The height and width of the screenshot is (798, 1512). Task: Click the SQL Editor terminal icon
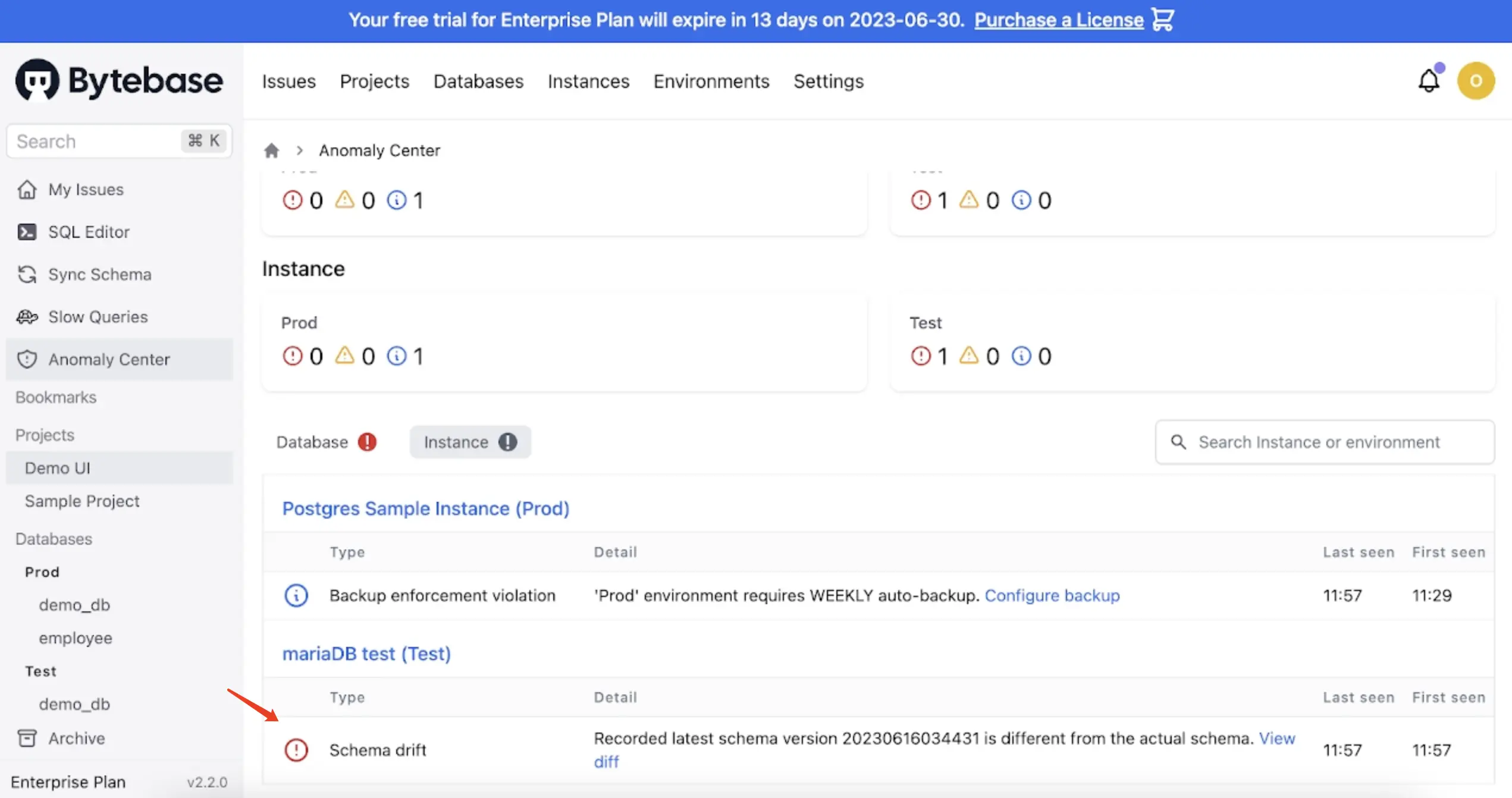click(27, 232)
